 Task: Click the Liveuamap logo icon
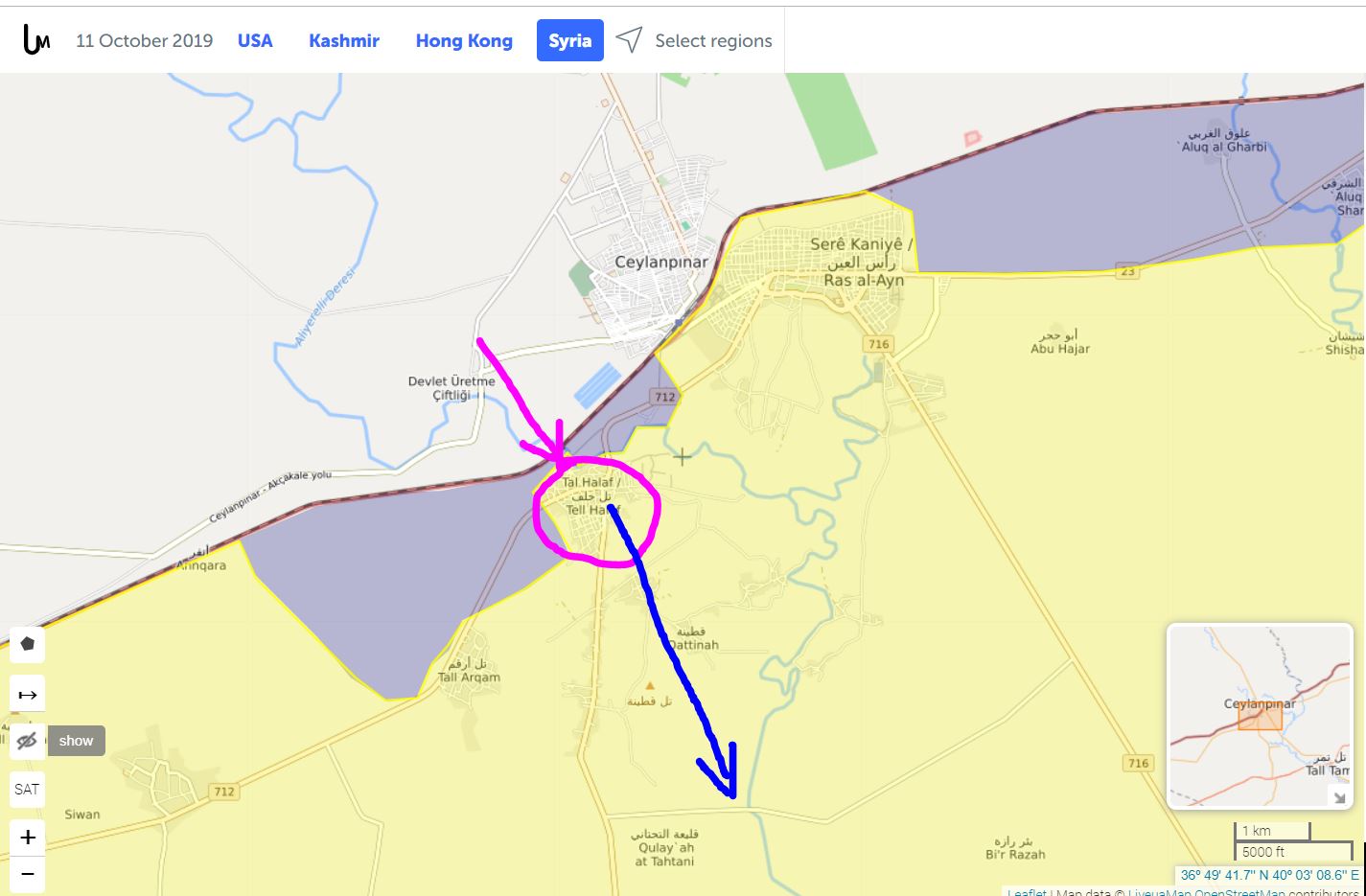tap(35, 40)
